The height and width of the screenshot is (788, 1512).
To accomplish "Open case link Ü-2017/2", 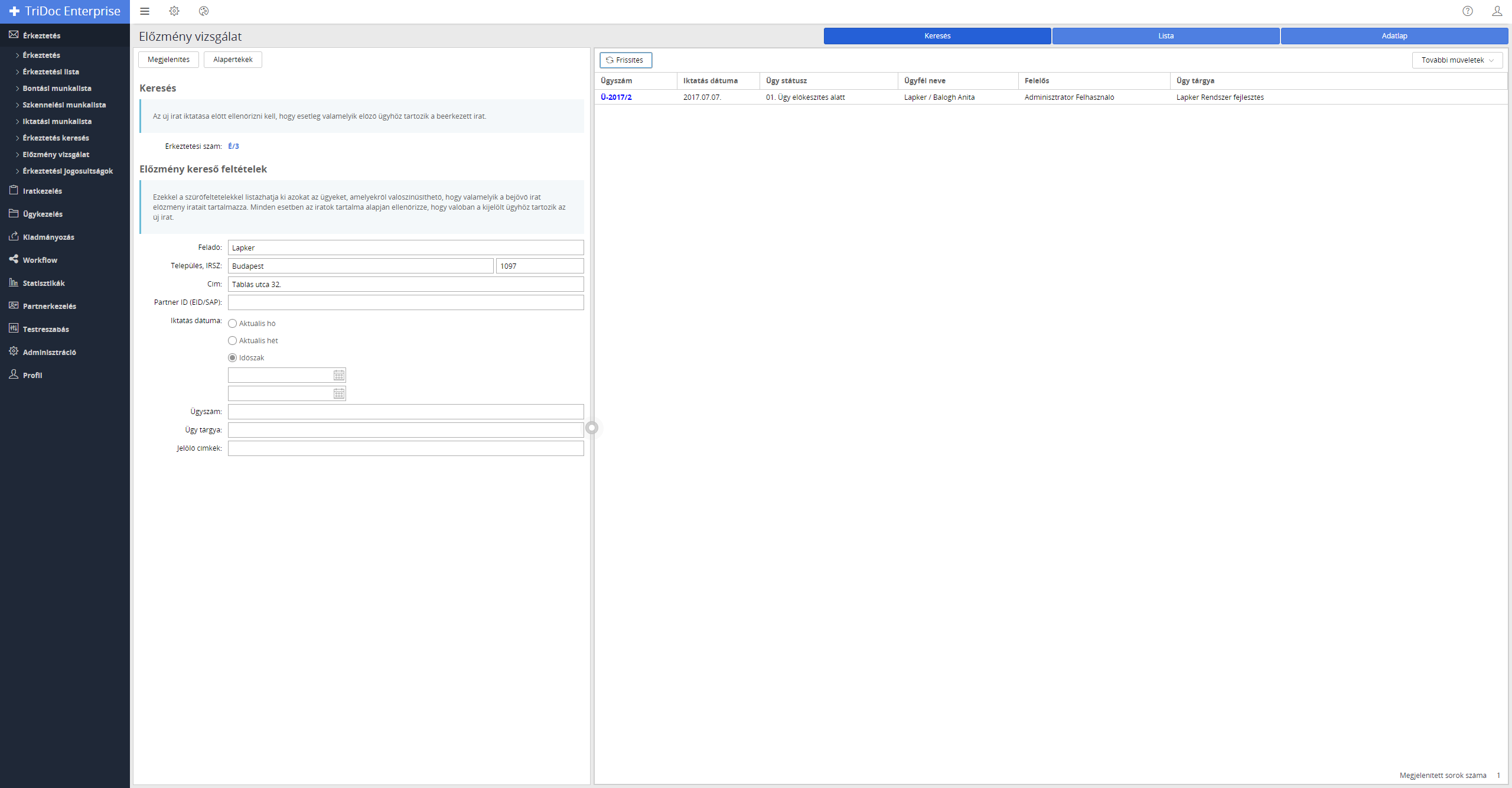I will 616,97.
